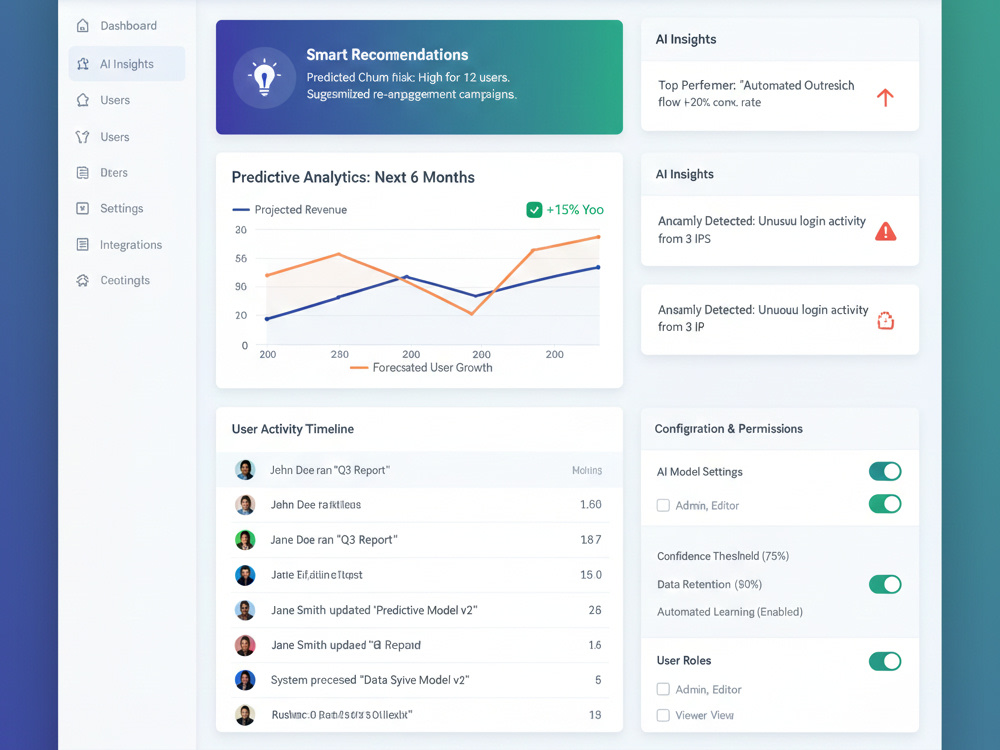Click the house icon beside the first Users
The height and width of the screenshot is (750, 1000).
pos(82,100)
